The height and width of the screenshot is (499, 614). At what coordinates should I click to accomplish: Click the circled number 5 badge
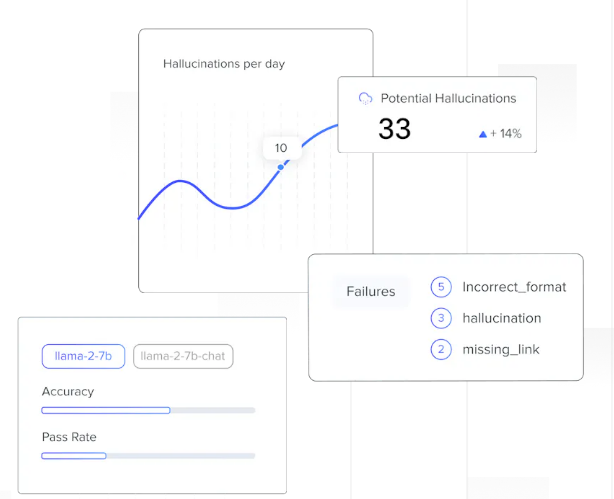441,287
